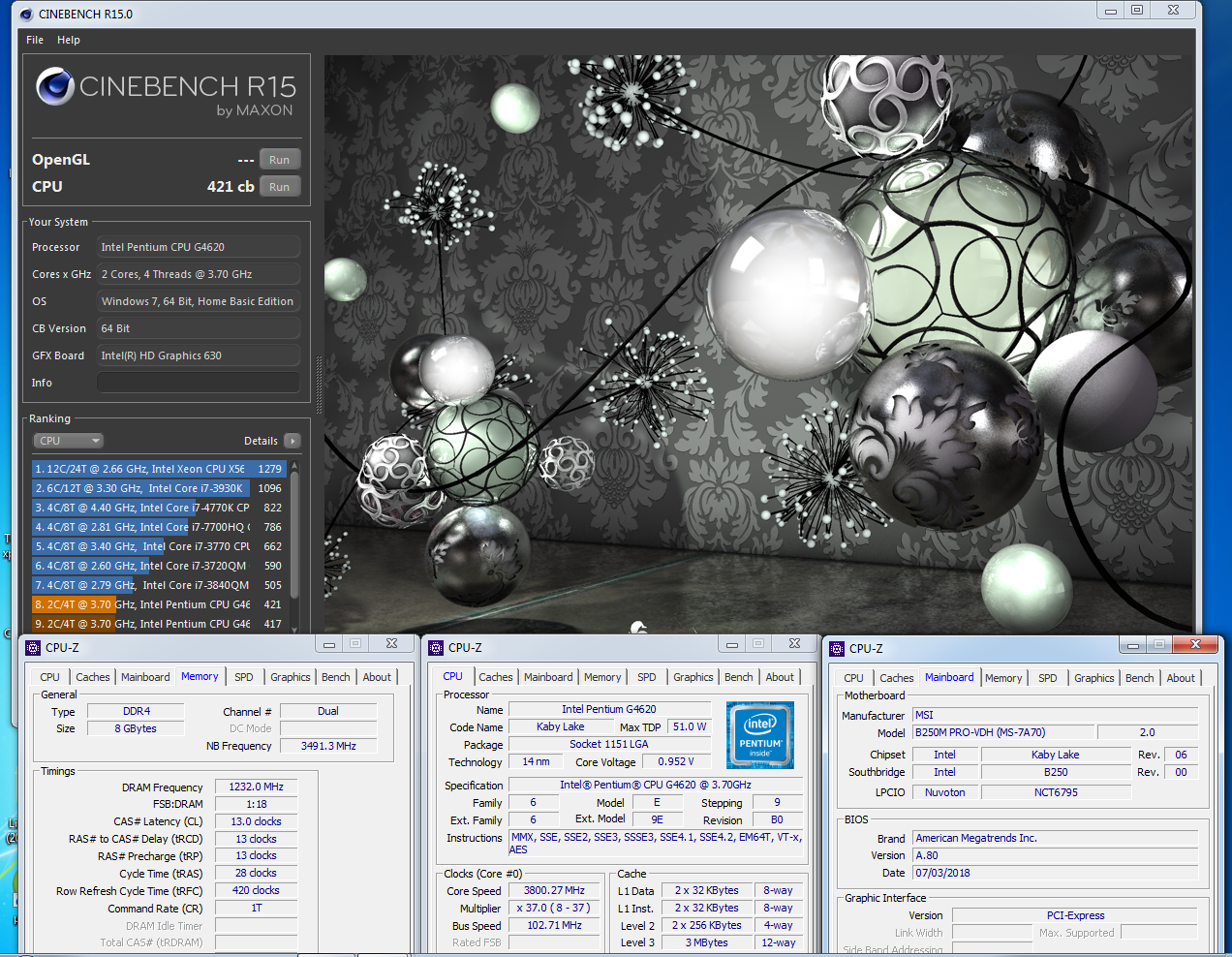1232x957 pixels.
Task: Close the Cinebench window
Action: click(x=1173, y=11)
